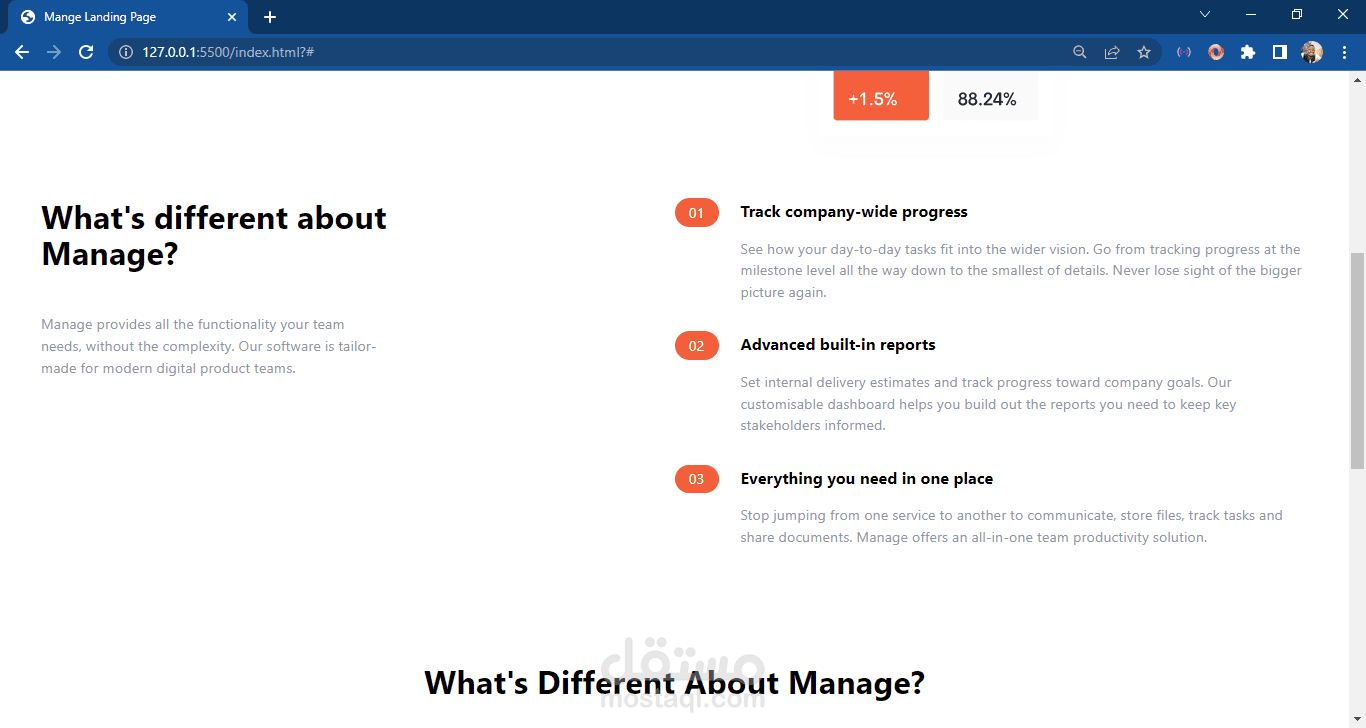Screen dimensions: 1366x728
Task: Click the page vertical scrollbar thumb
Action: coord(1357,360)
